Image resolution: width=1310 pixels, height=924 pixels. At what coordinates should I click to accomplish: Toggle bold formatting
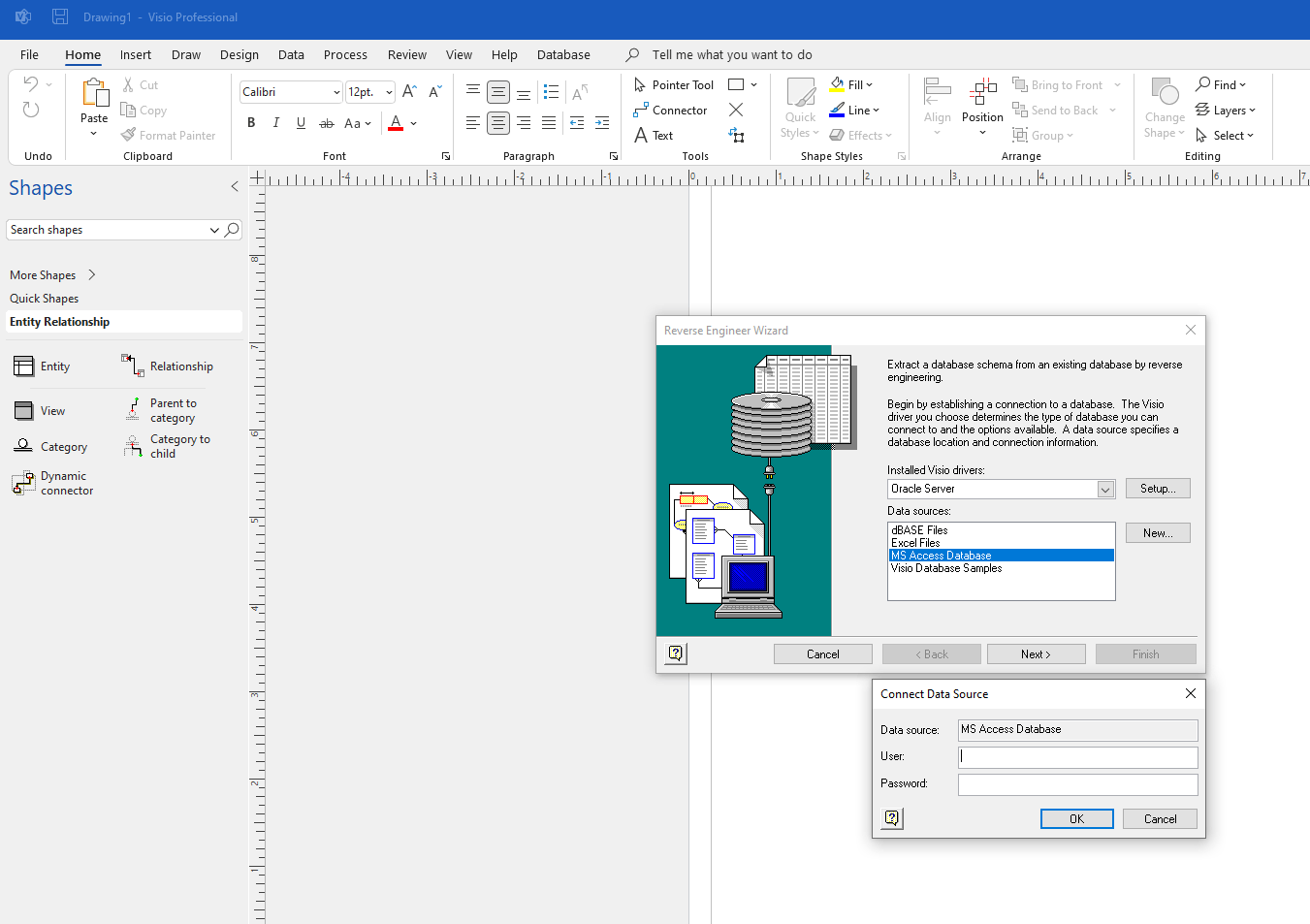coord(251,123)
